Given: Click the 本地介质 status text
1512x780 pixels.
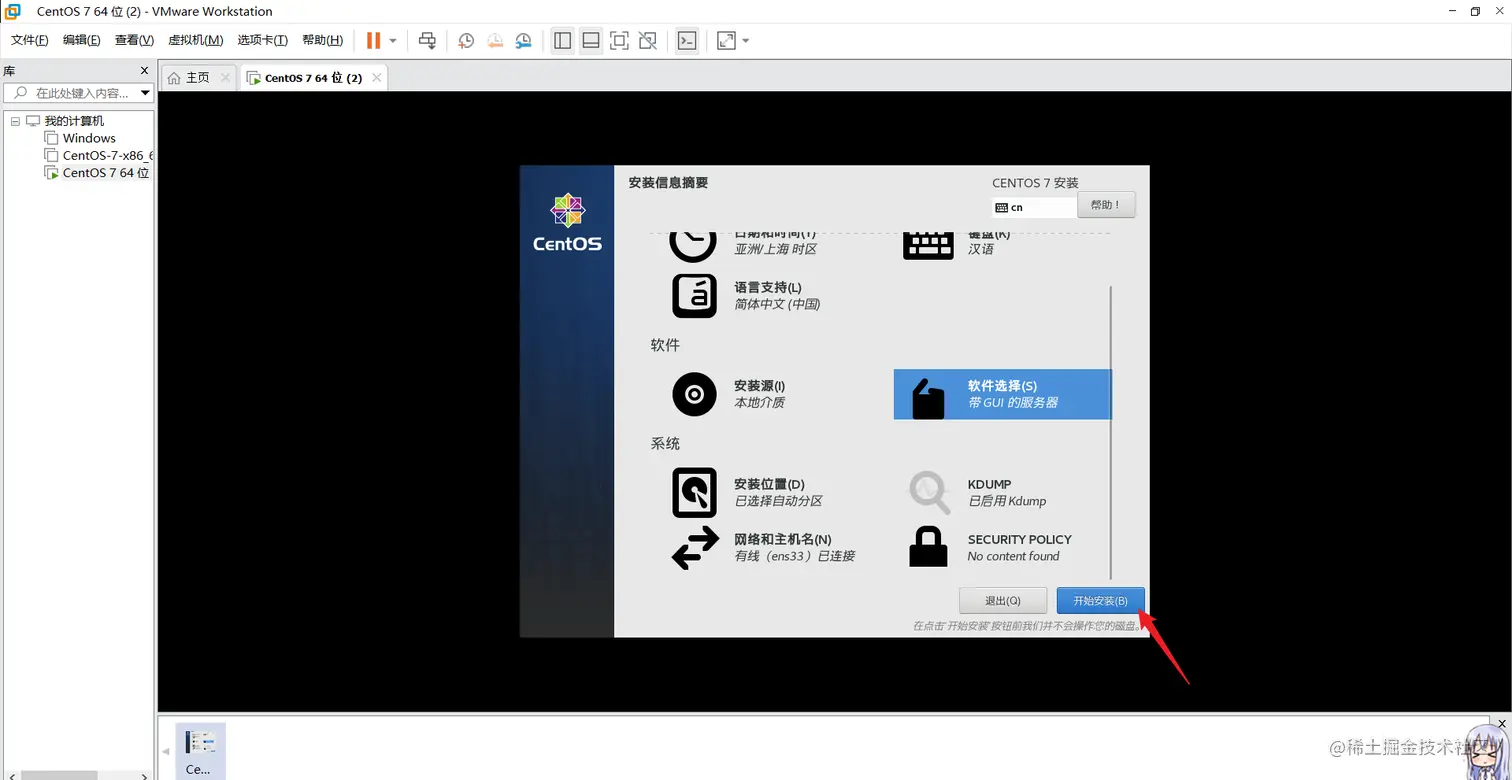Looking at the screenshot, I should pos(759,403).
